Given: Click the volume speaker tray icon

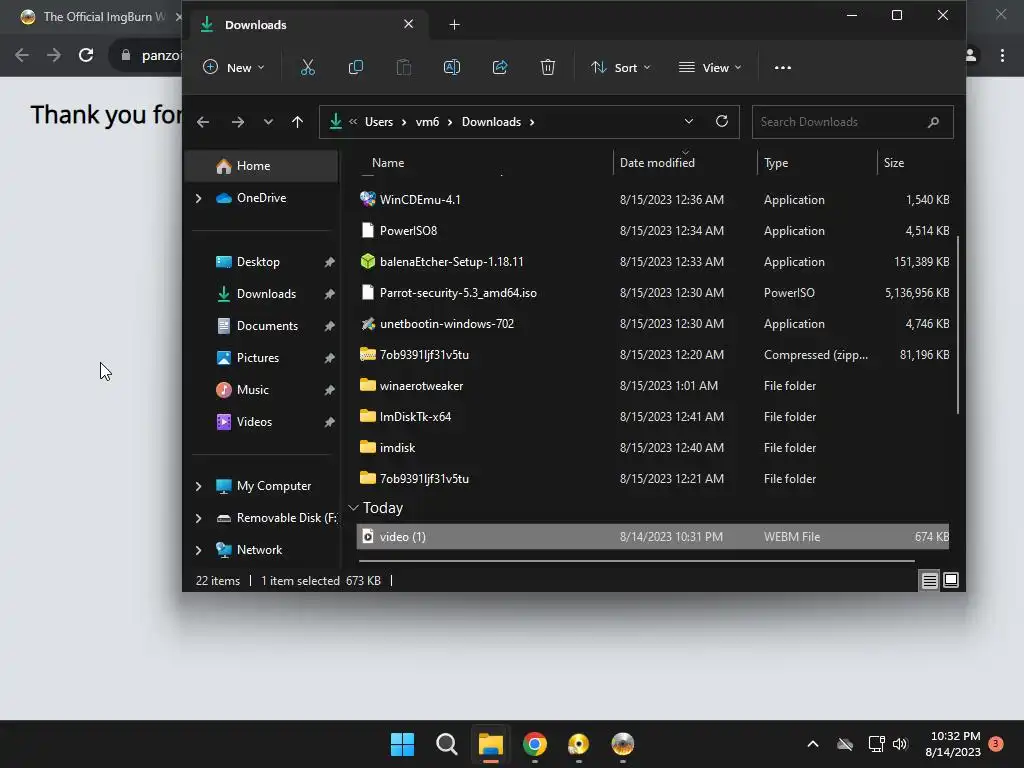Looking at the screenshot, I should [900, 744].
